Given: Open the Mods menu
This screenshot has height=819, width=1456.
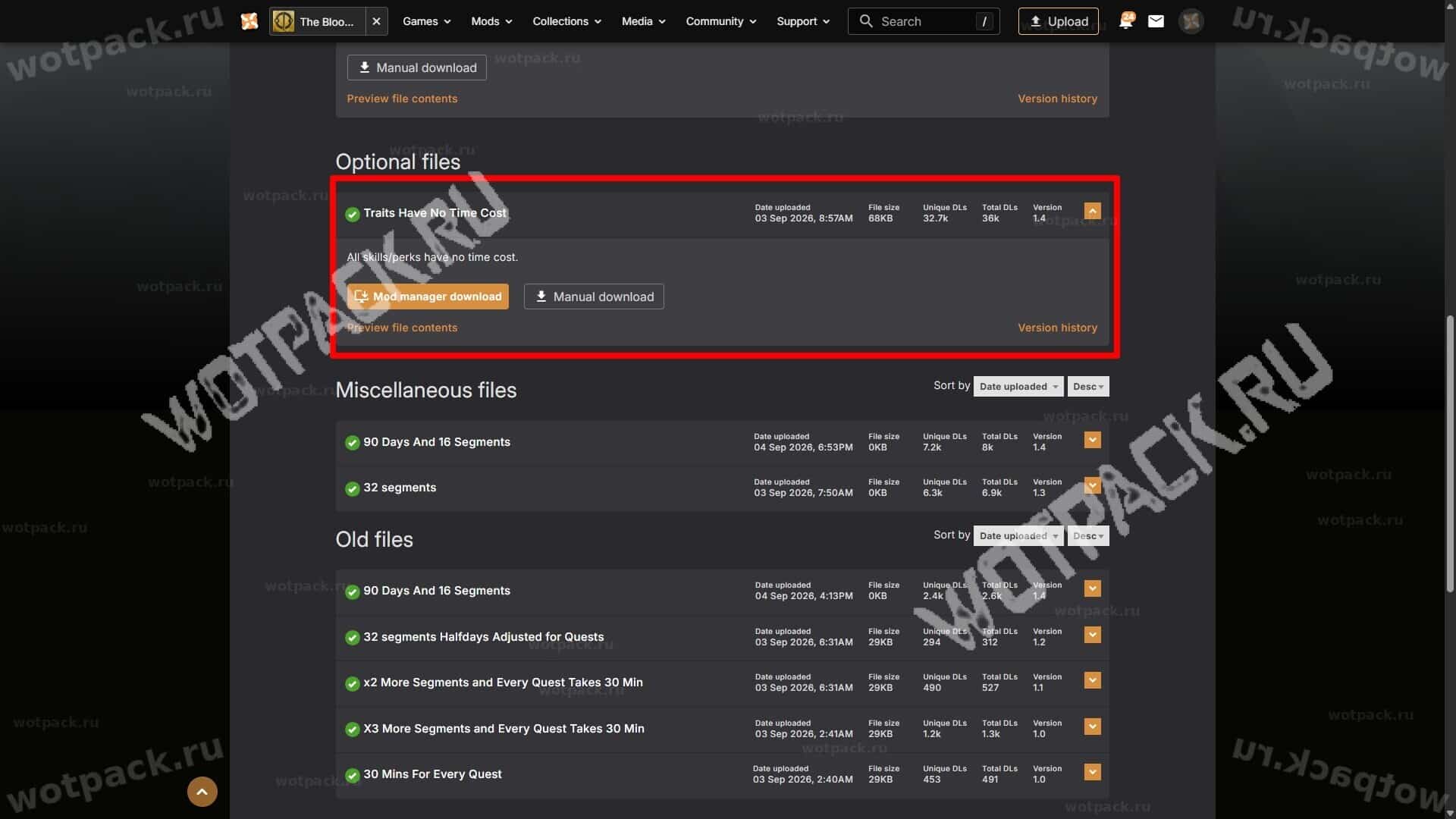Looking at the screenshot, I should pyautogui.click(x=491, y=21).
